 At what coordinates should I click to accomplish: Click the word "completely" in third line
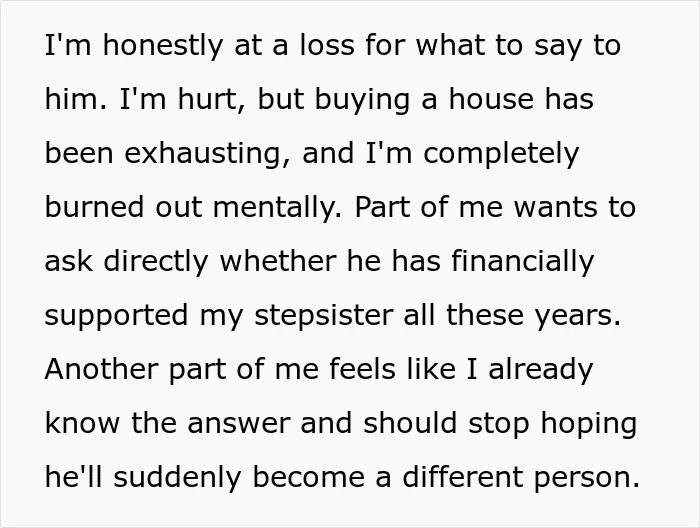coord(501,153)
